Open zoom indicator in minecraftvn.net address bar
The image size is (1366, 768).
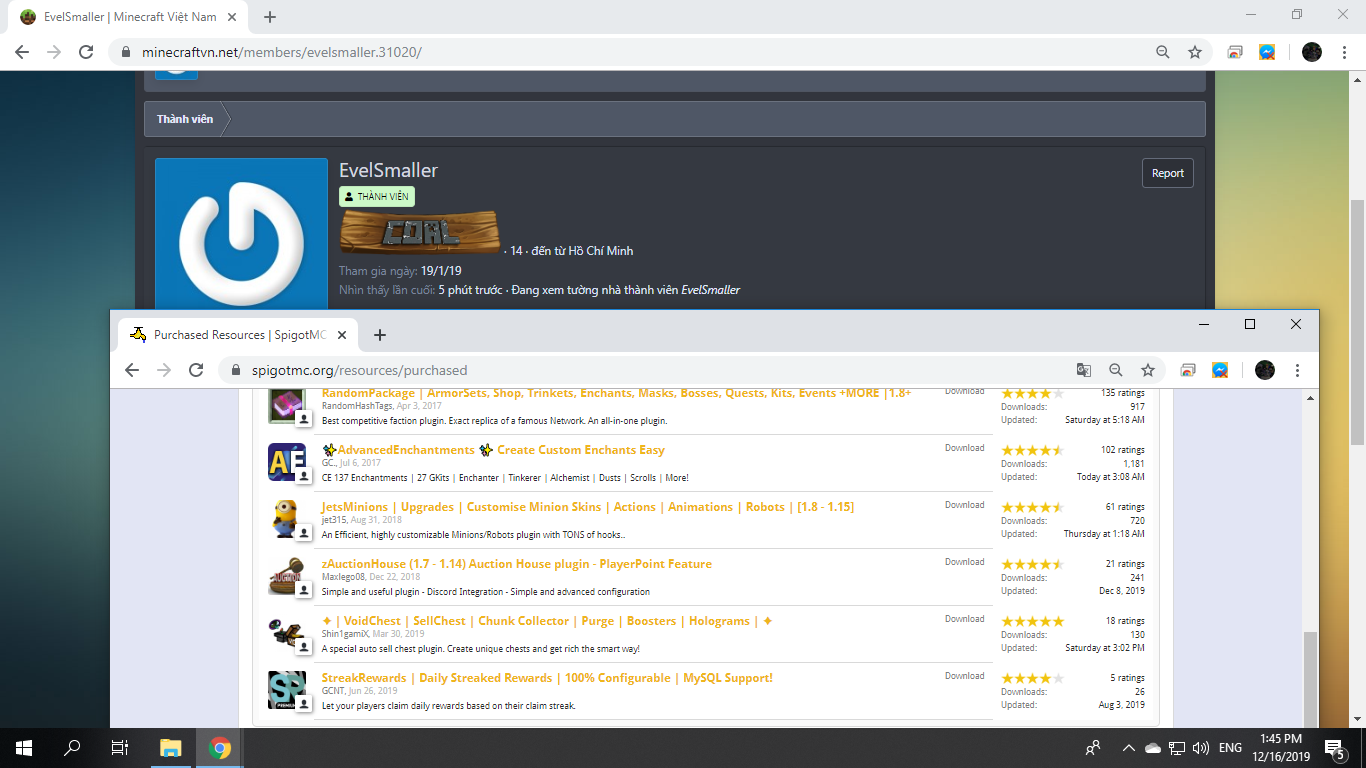pyautogui.click(x=1163, y=52)
